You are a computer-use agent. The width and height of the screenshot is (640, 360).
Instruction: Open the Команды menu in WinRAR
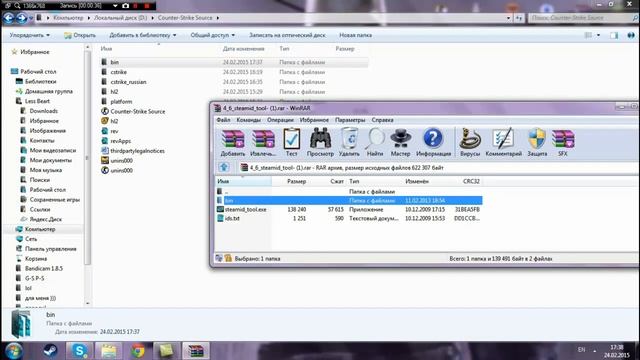tap(249, 120)
